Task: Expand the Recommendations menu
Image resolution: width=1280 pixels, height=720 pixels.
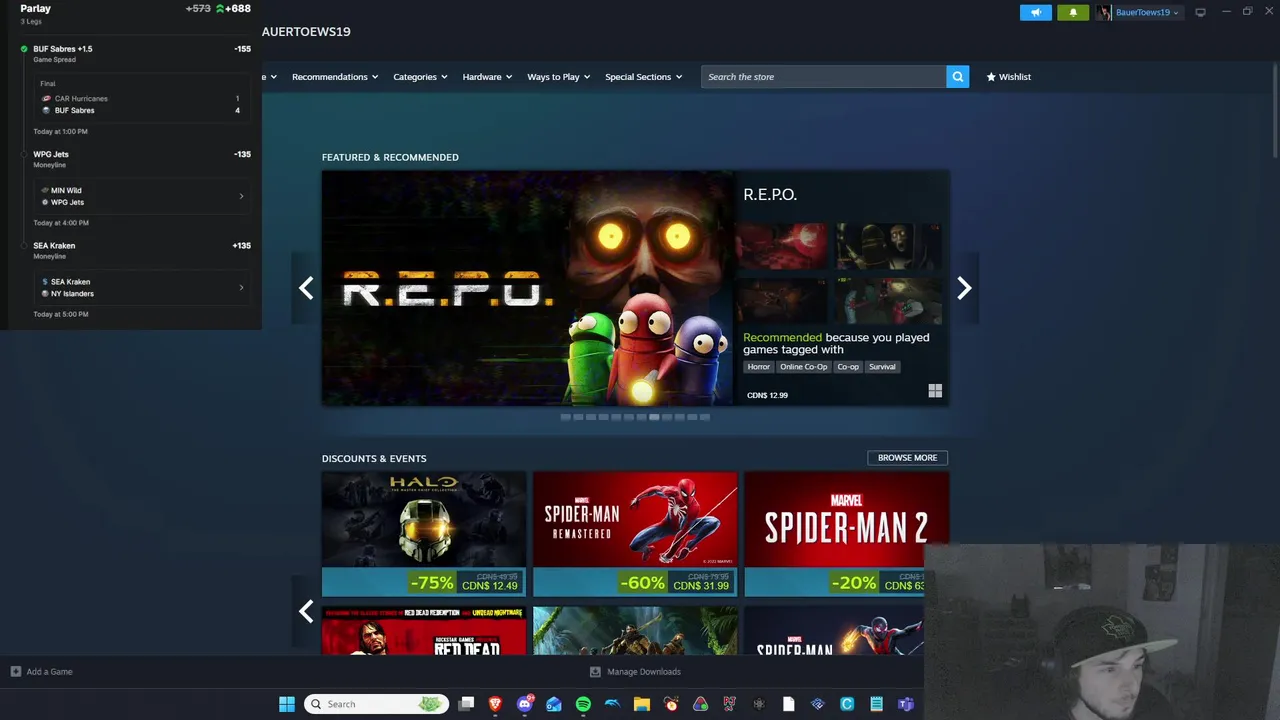Action: [x=335, y=77]
